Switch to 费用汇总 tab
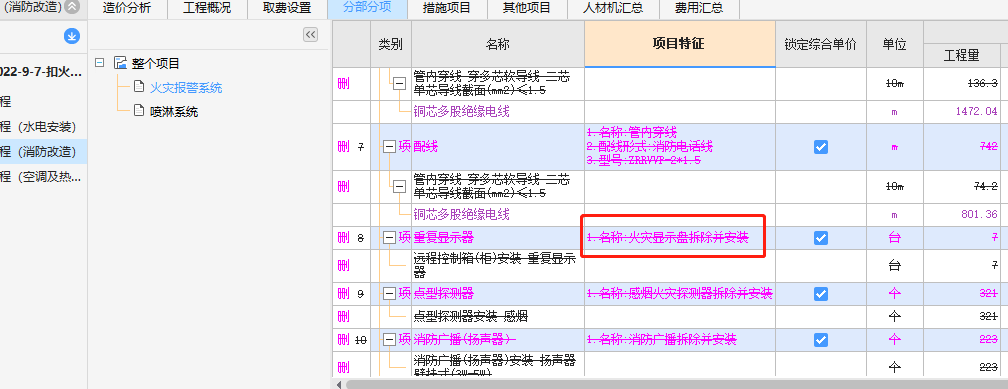This screenshot has width=1008, height=389. (x=698, y=8)
